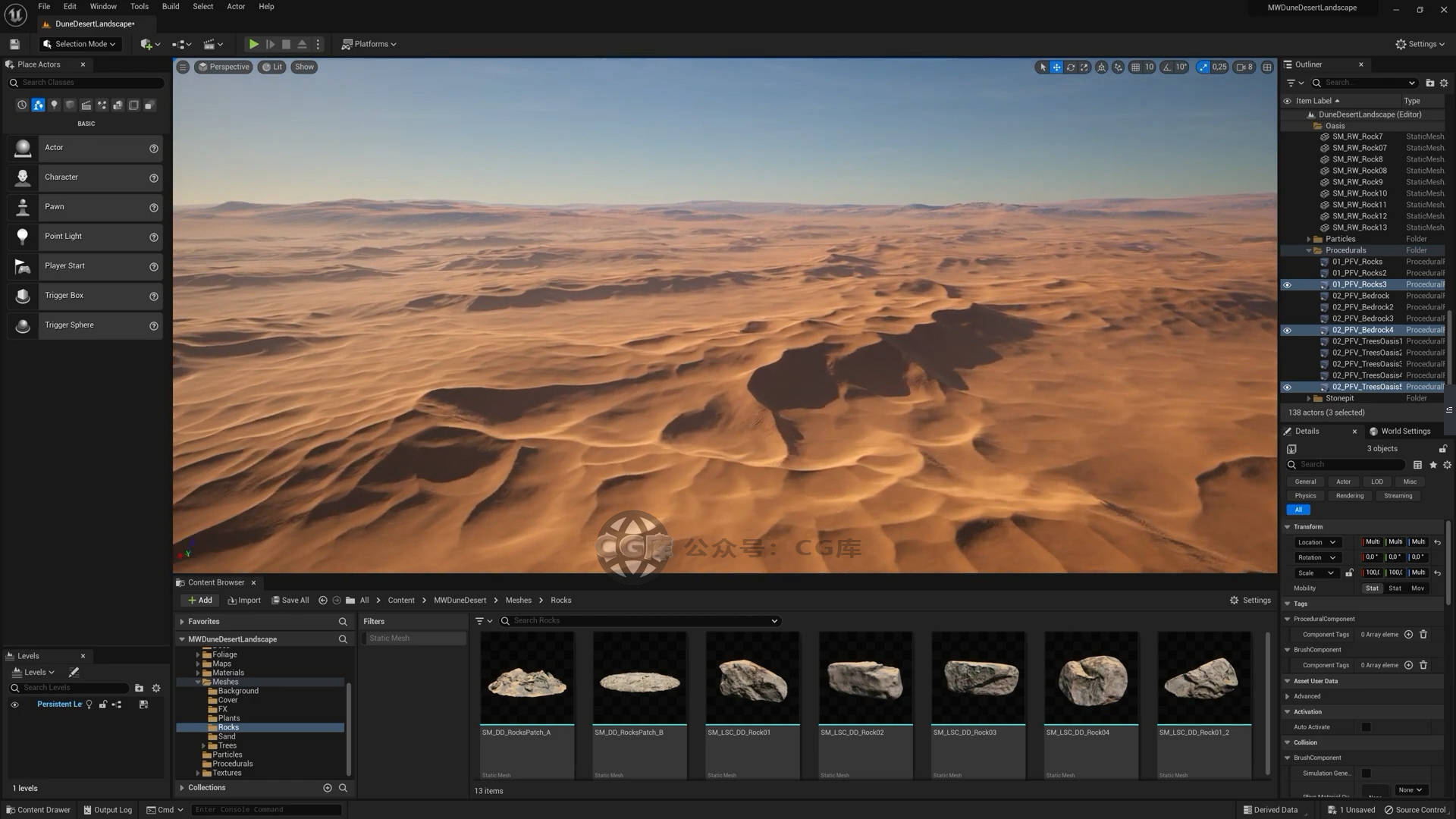Open the Selection Mode dropdown
The image size is (1456, 819).
point(80,44)
